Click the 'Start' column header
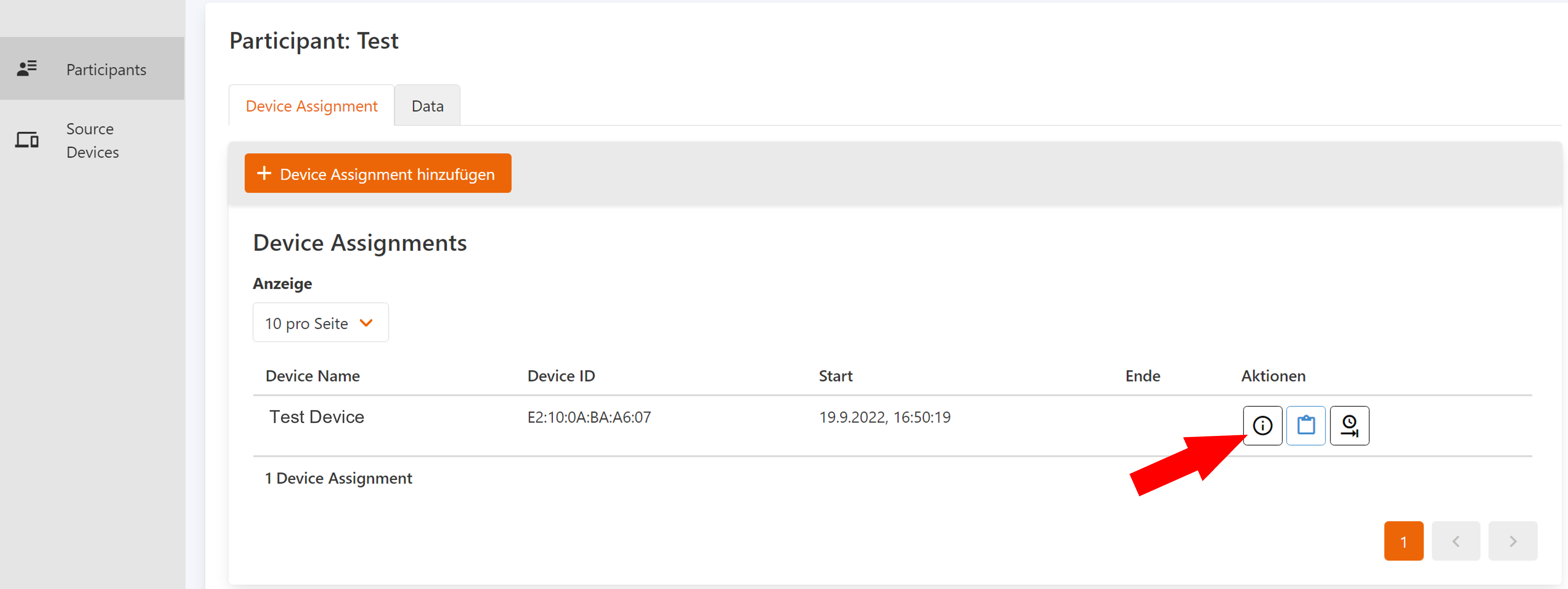The height and width of the screenshot is (589, 1568). [x=835, y=375]
